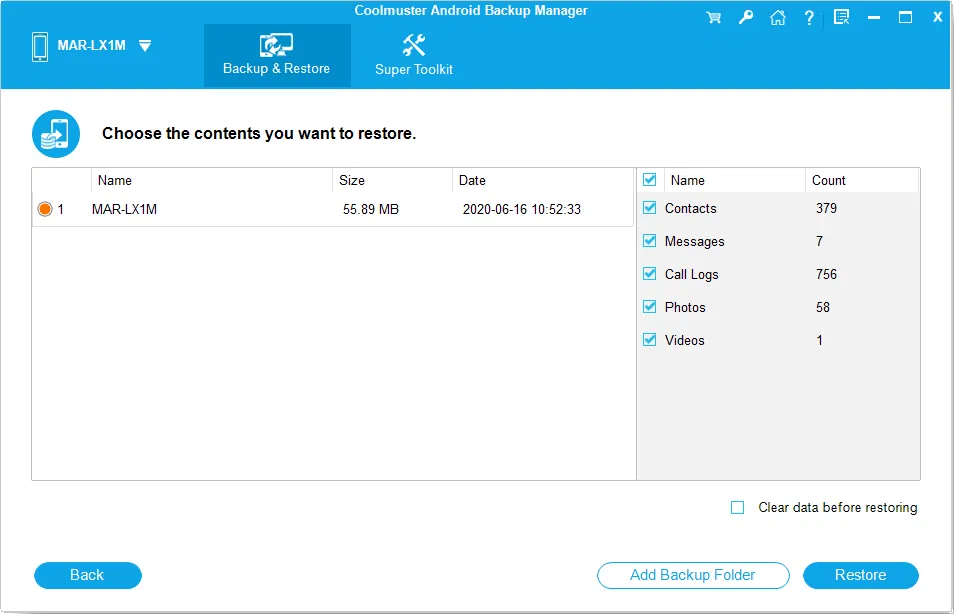Image resolution: width=954 pixels, height=614 pixels.
Task: Click the Super Toolkit wrench icon
Action: [414, 45]
